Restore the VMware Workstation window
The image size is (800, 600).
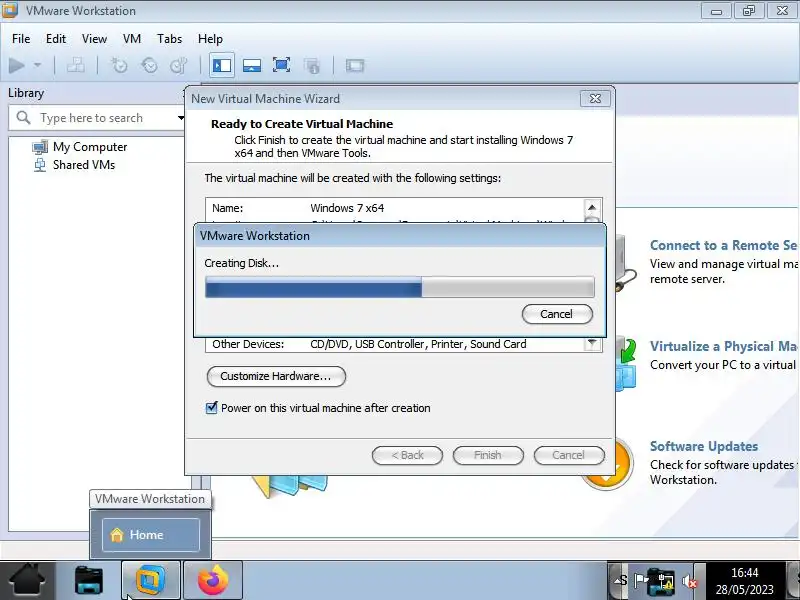point(748,11)
